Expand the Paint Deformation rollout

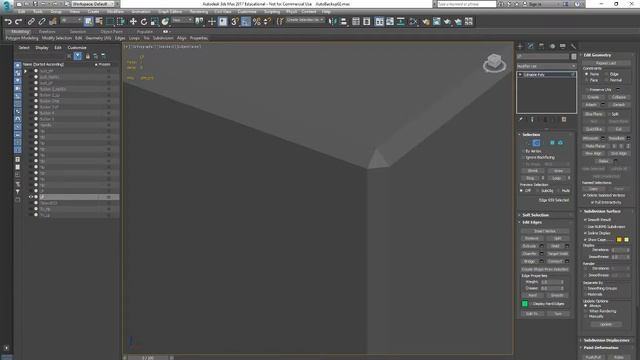coord(601,348)
